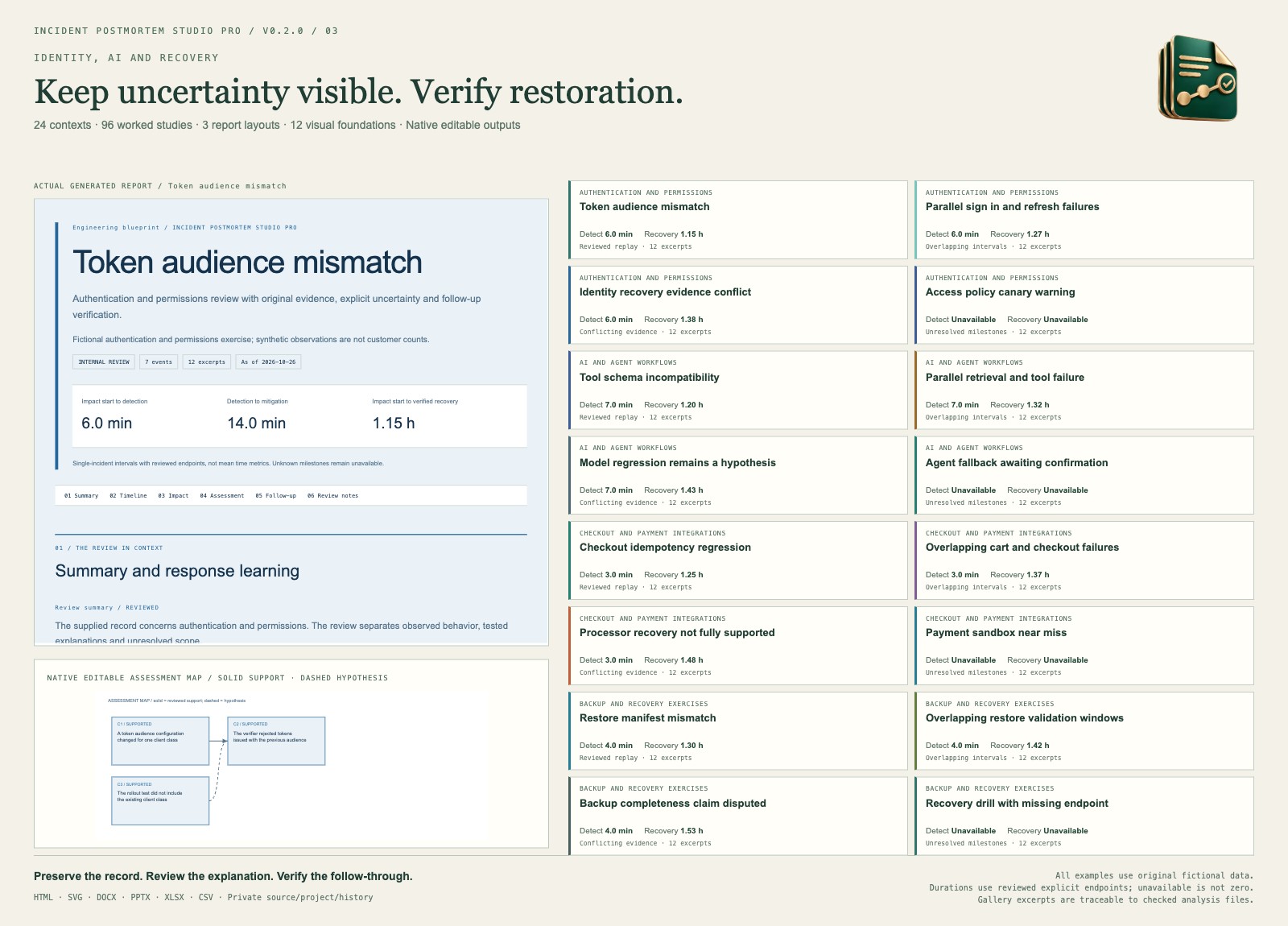Open the Token audience mismatch card
The height and width of the screenshot is (926, 1288).
737,220
